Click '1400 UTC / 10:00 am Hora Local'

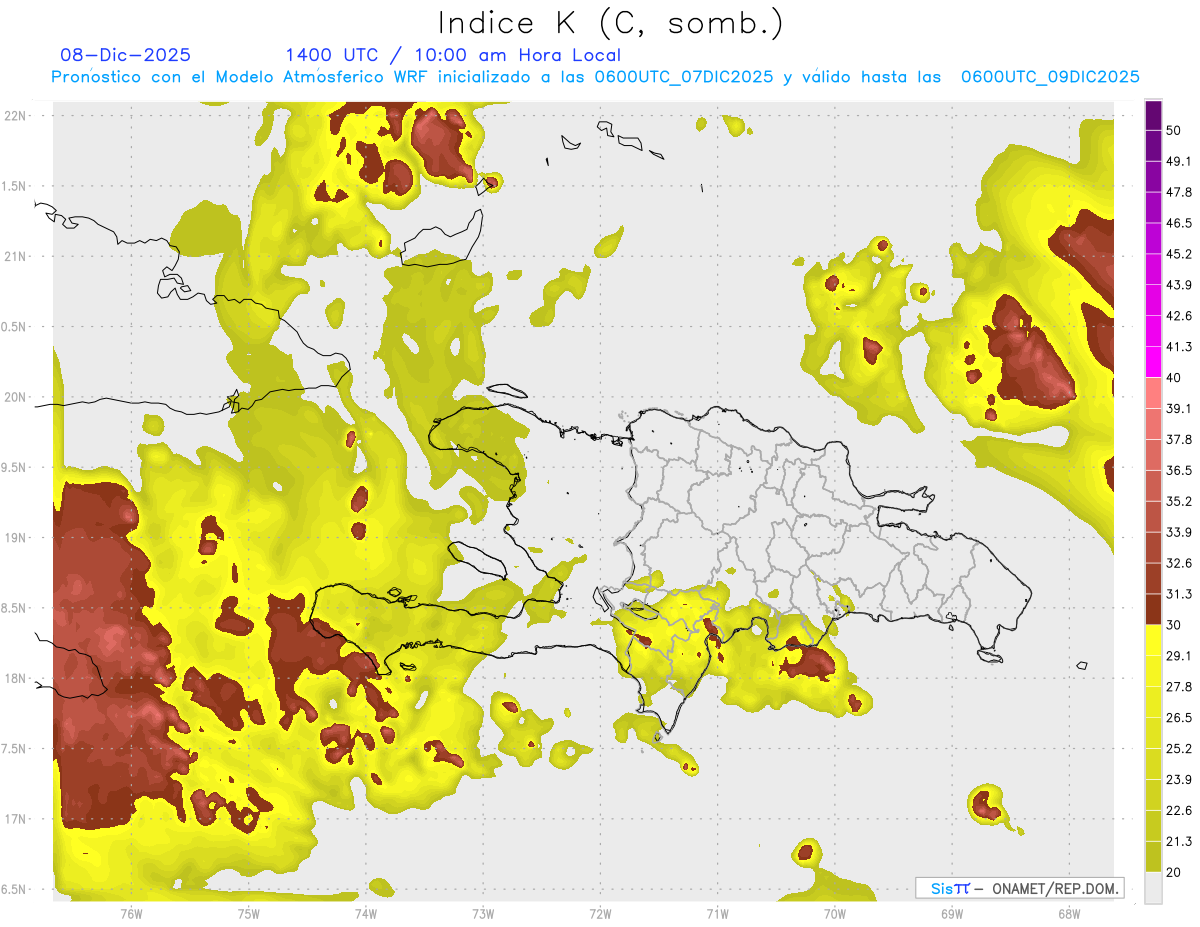click(x=453, y=55)
